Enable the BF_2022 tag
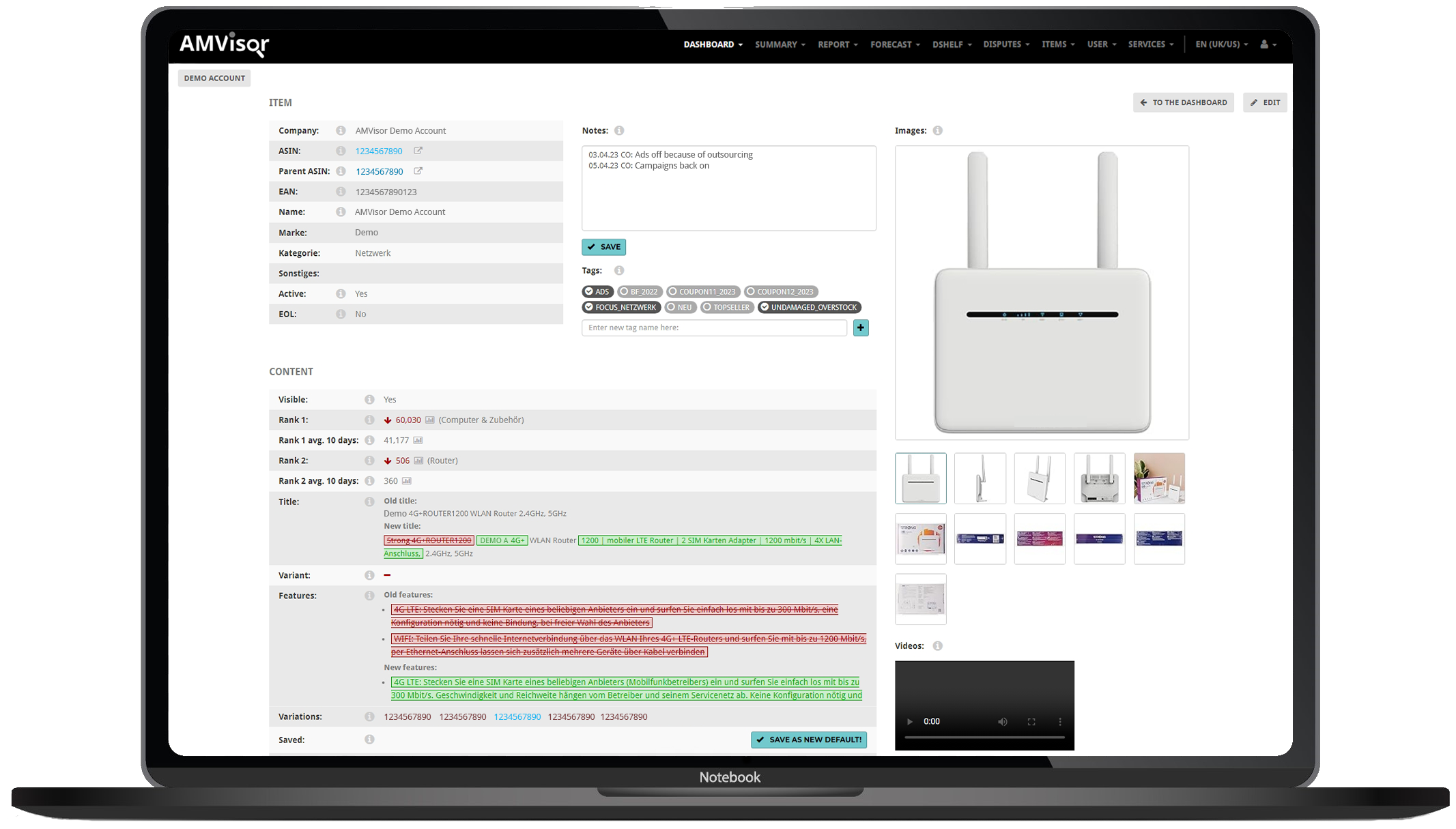 (x=639, y=291)
